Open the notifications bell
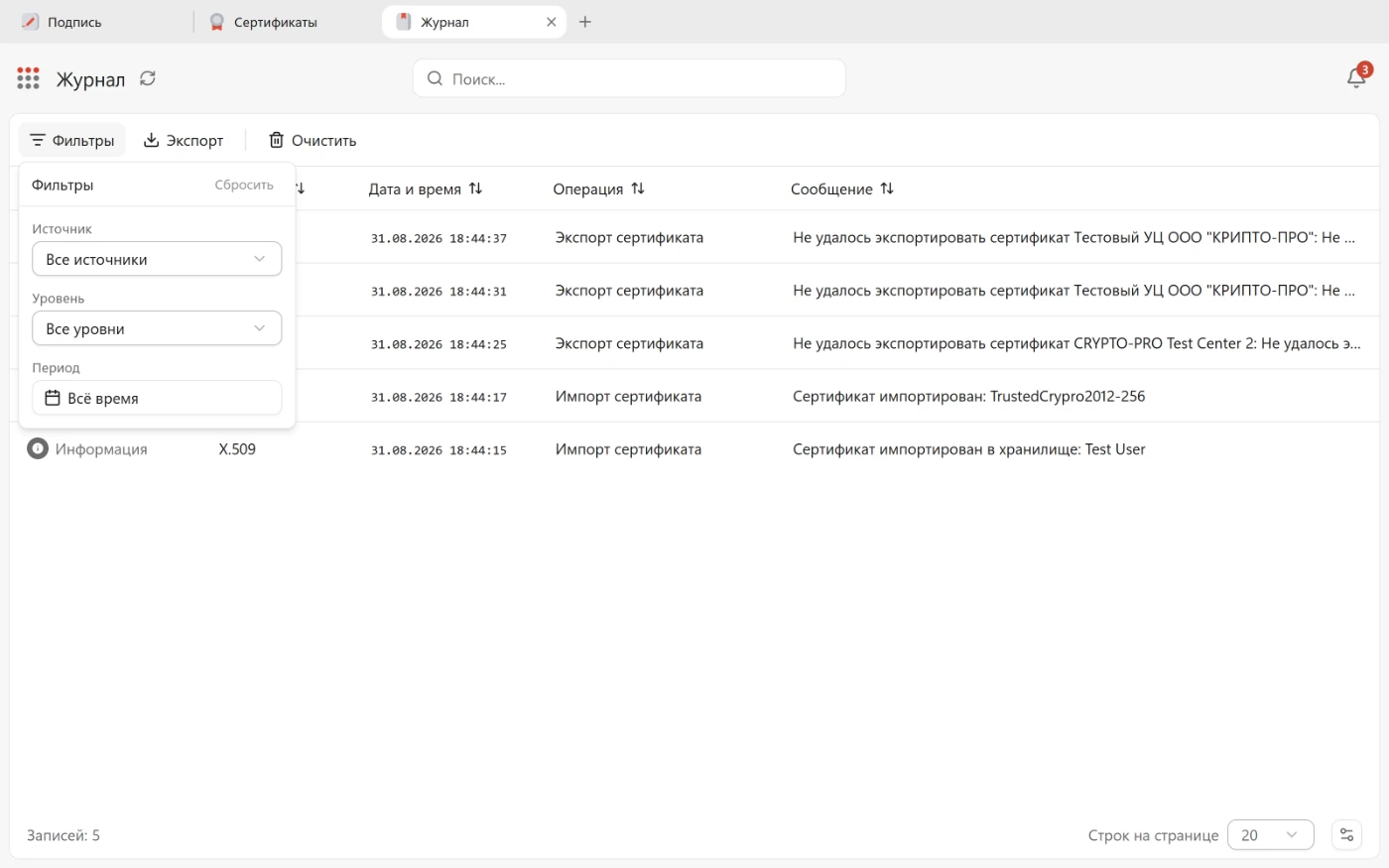Screen dimensions: 1389x868 1356,77
